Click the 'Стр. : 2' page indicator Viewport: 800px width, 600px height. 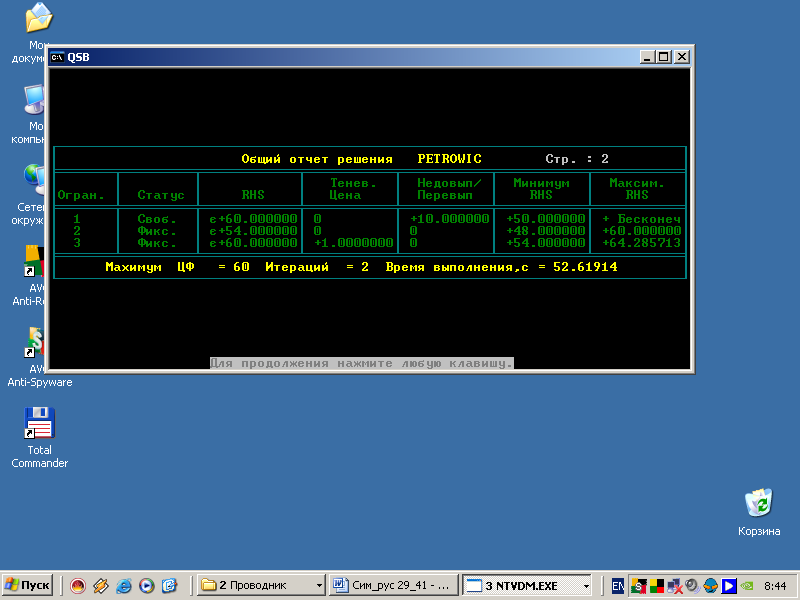click(577, 159)
